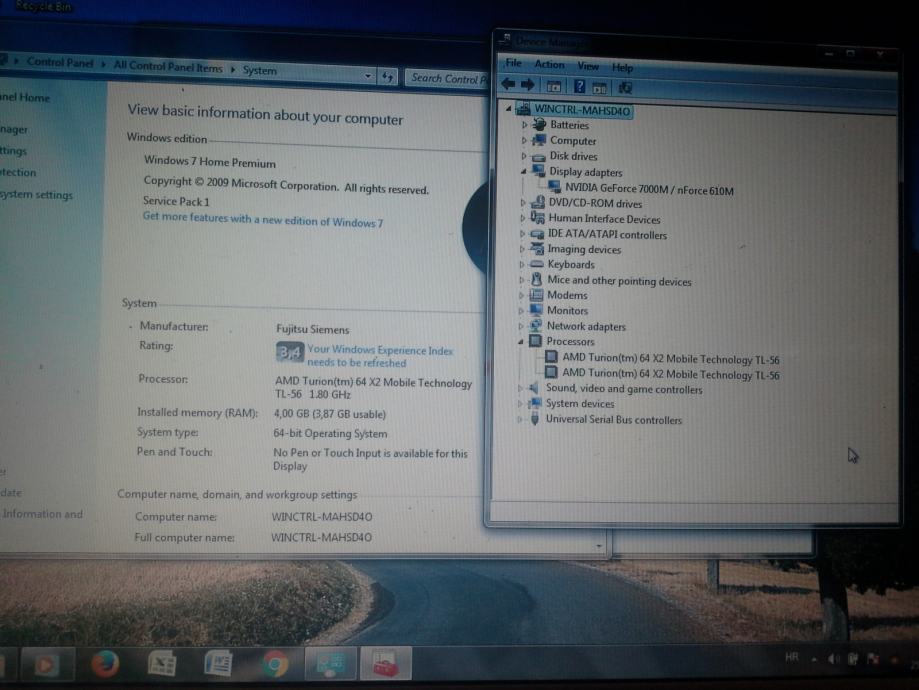Select the first AMD Turion 64 X2 processor entry
This screenshot has width=919, height=690.
pos(671,358)
